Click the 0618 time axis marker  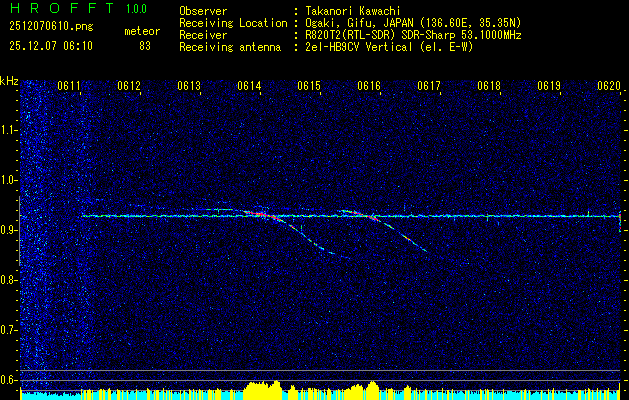tap(489, 85)
